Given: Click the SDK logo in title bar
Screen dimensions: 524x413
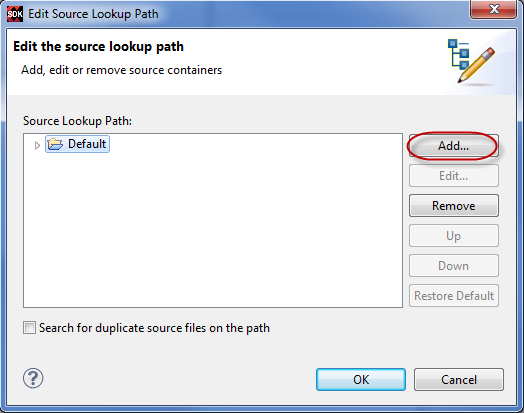Looking at the screenshot, I should tap(15, 14).
